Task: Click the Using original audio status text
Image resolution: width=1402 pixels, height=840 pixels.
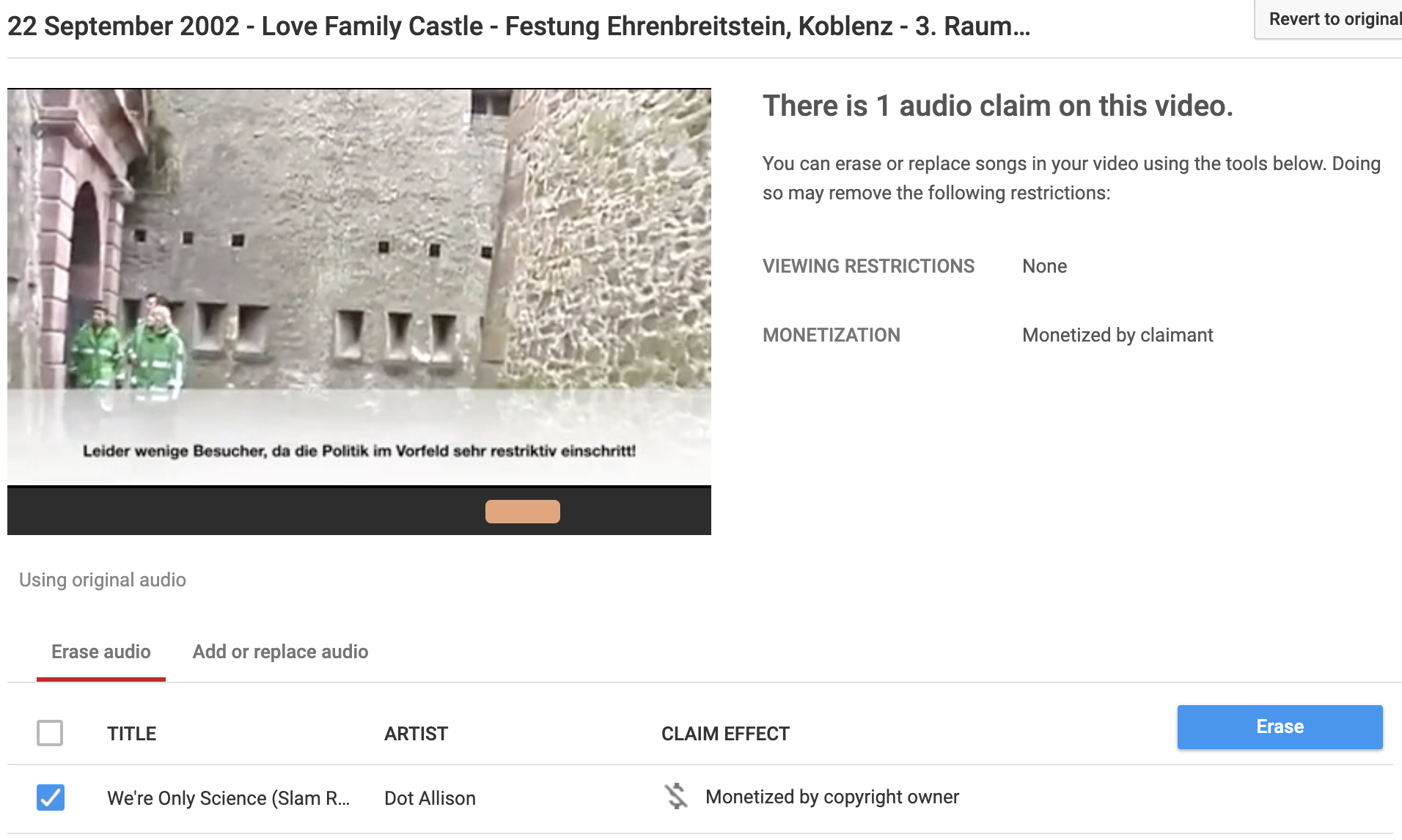Action: pyautogui.click(x=103, y=580)
